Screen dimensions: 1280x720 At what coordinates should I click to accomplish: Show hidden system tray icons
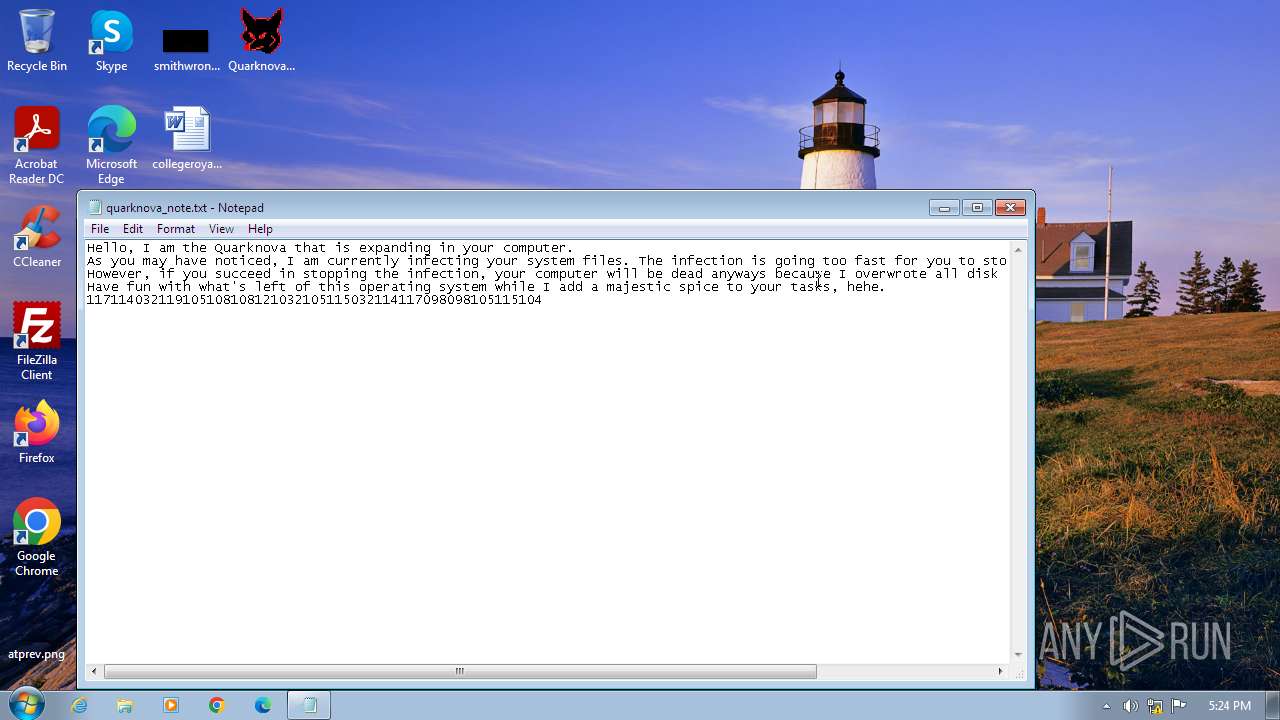pos(1106,706)
